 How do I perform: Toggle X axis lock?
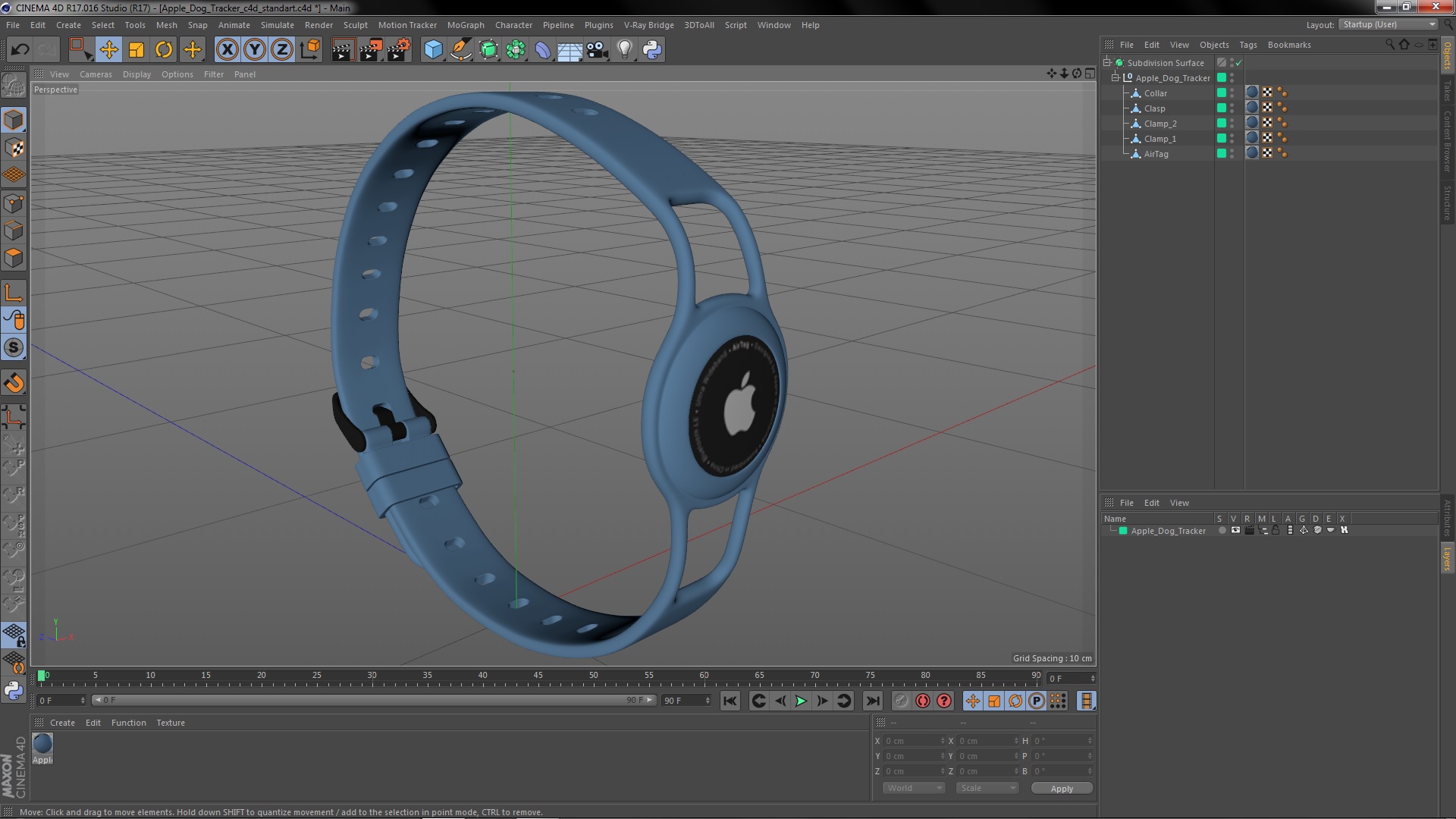click(227, 50)
